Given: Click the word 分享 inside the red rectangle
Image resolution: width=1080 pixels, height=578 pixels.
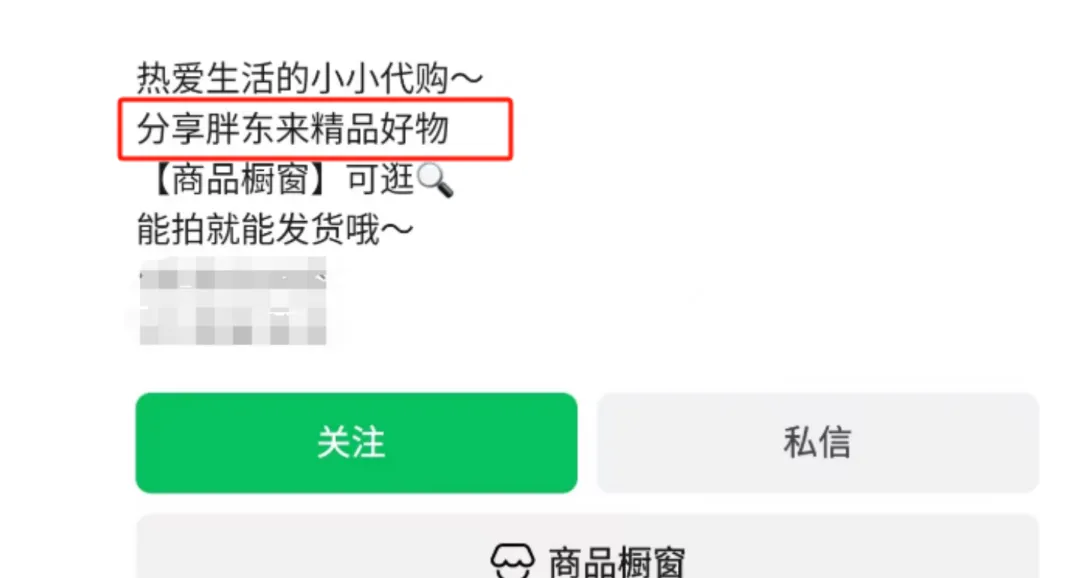Looking at the screenshot, I should (x=171, y=129).
